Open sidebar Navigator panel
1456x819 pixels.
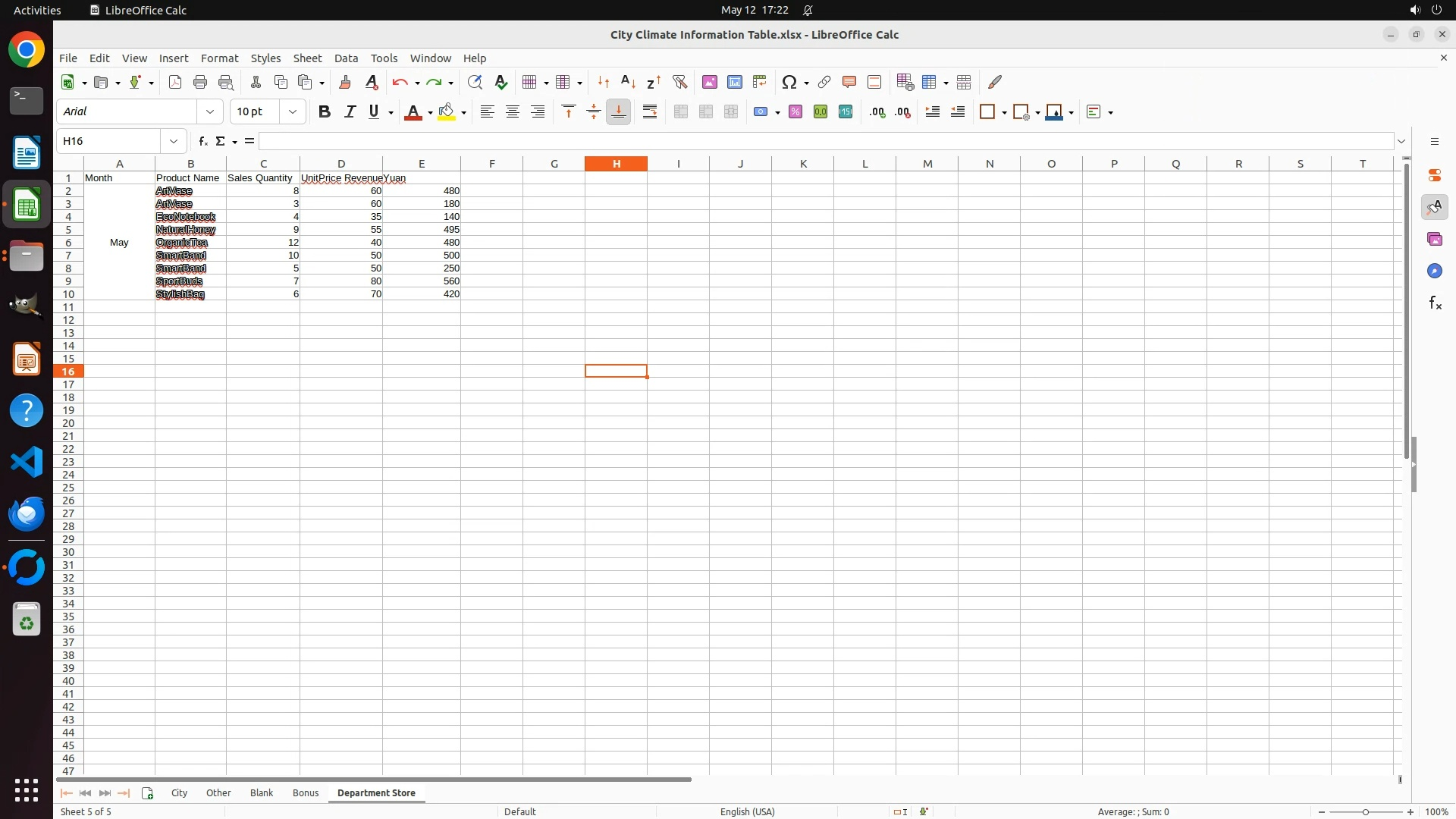(x=1434, y=271)
